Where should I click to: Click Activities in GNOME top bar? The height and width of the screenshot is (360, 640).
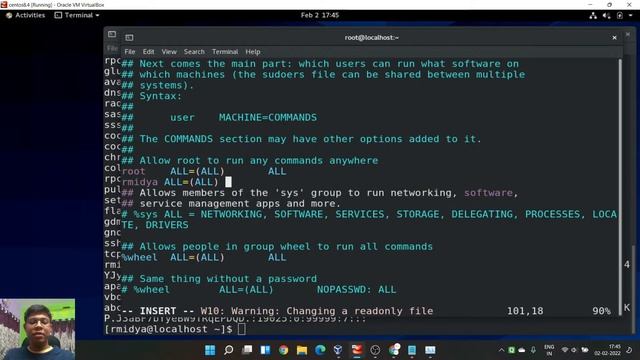coord(25,15)
